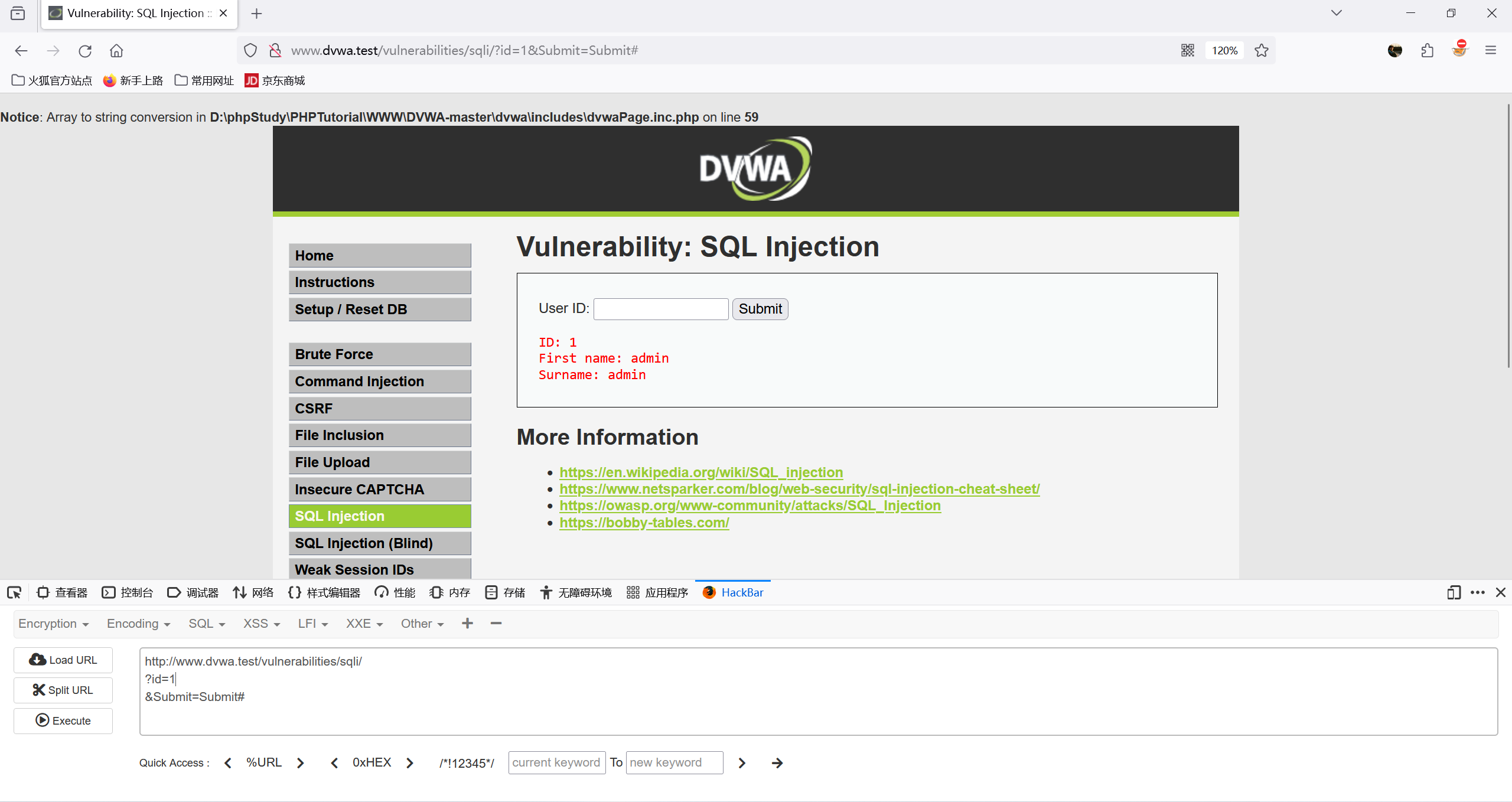This screenshot has height=802, width=1512.
Task: Switch to the 调试器 debugger tab
Action: tap(193, 592)
